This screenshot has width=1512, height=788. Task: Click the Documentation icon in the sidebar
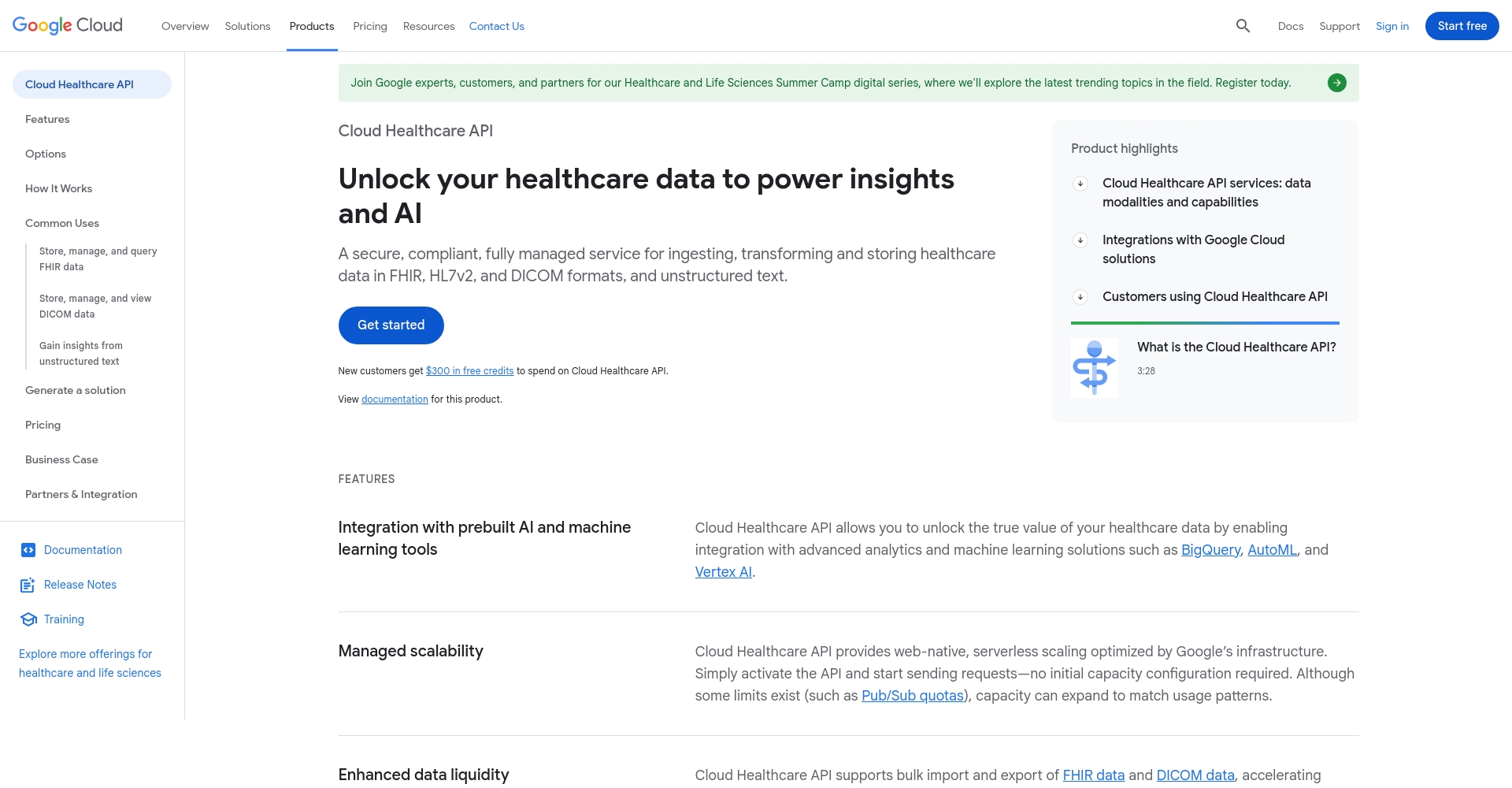click(28, 550)
